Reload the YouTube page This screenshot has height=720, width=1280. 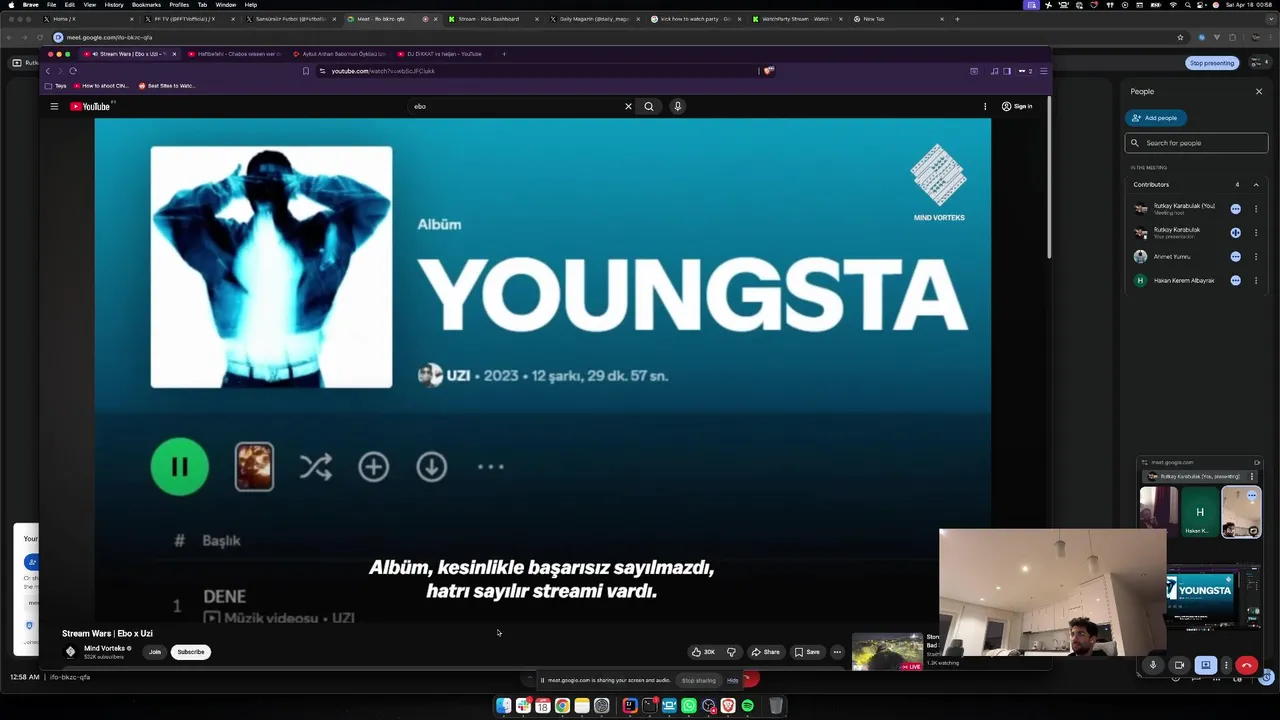pos(73,71)
